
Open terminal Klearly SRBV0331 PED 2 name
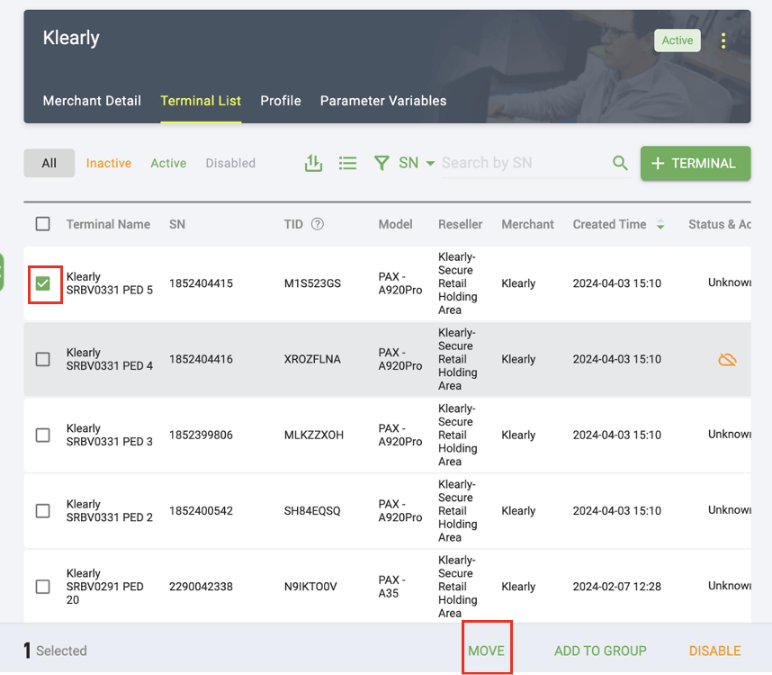coord(109,511)
